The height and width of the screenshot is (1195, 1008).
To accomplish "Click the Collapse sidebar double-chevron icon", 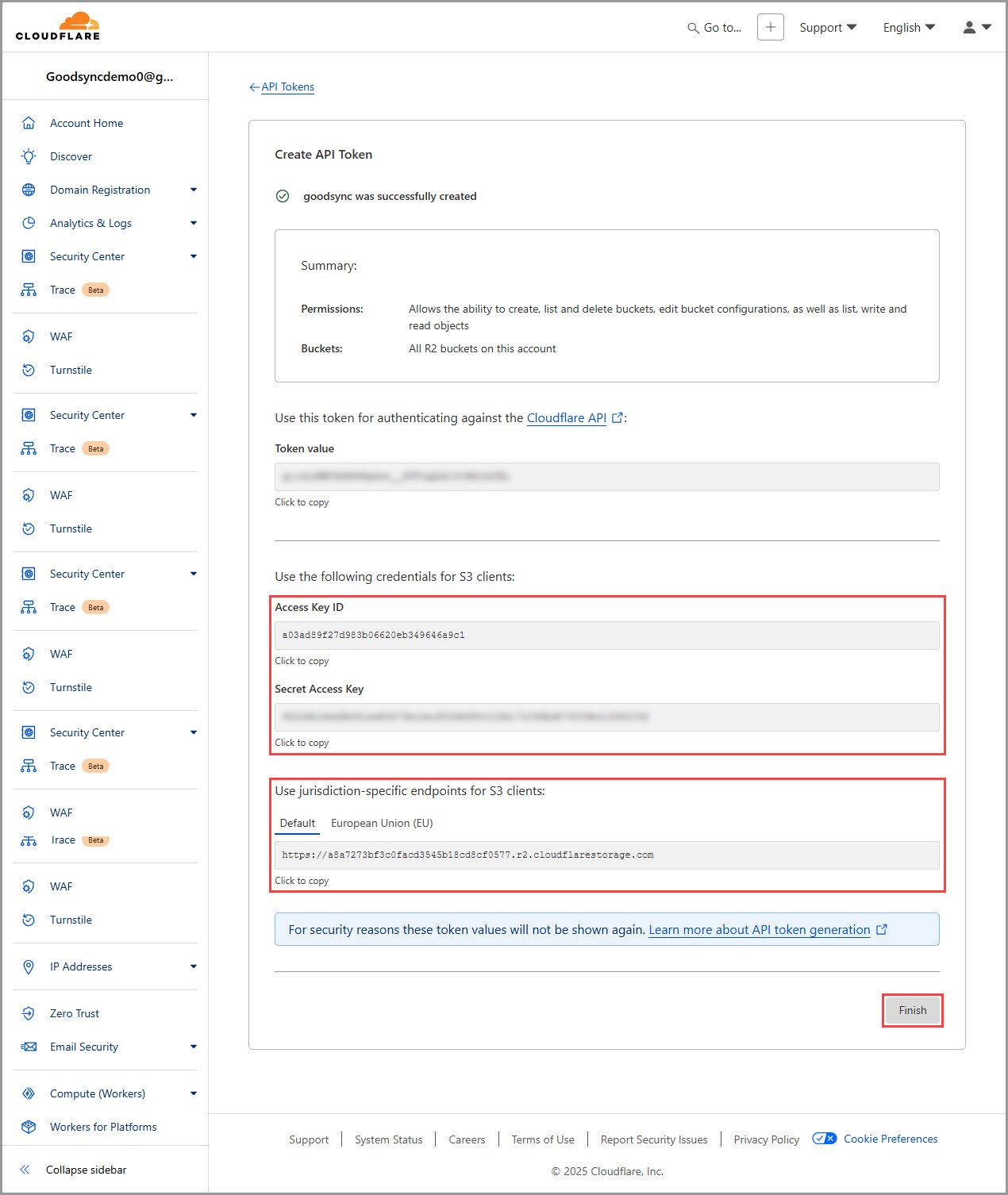I will coord(25,1170).
